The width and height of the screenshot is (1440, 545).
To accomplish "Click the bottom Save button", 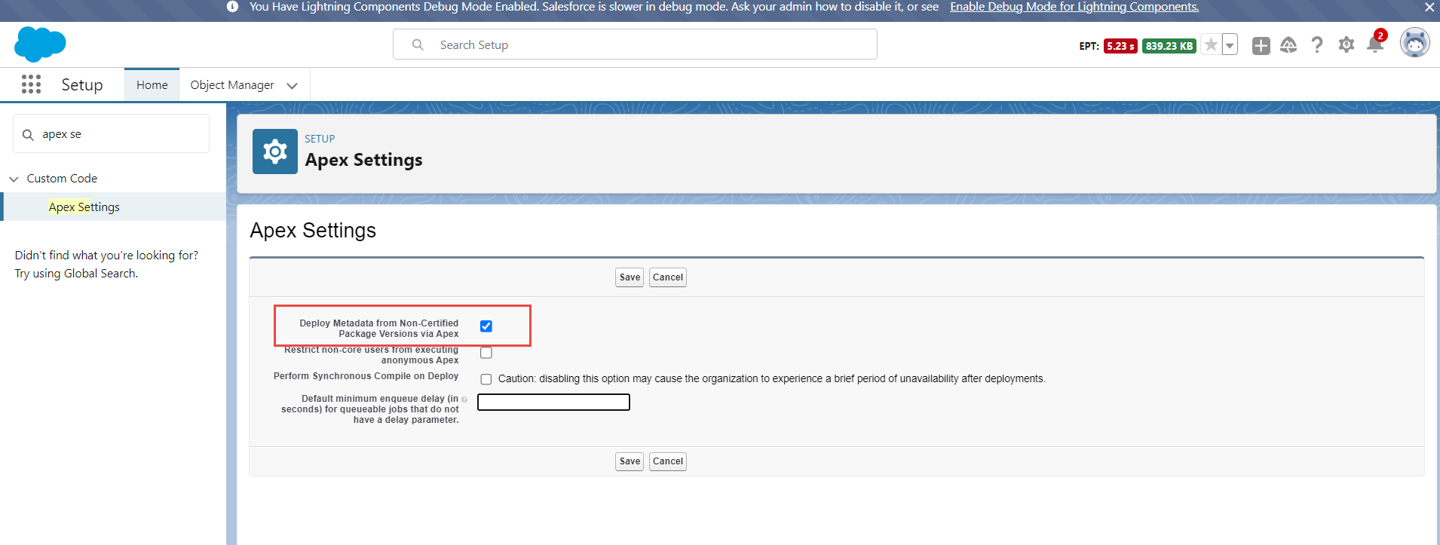I will coord(629,461).
